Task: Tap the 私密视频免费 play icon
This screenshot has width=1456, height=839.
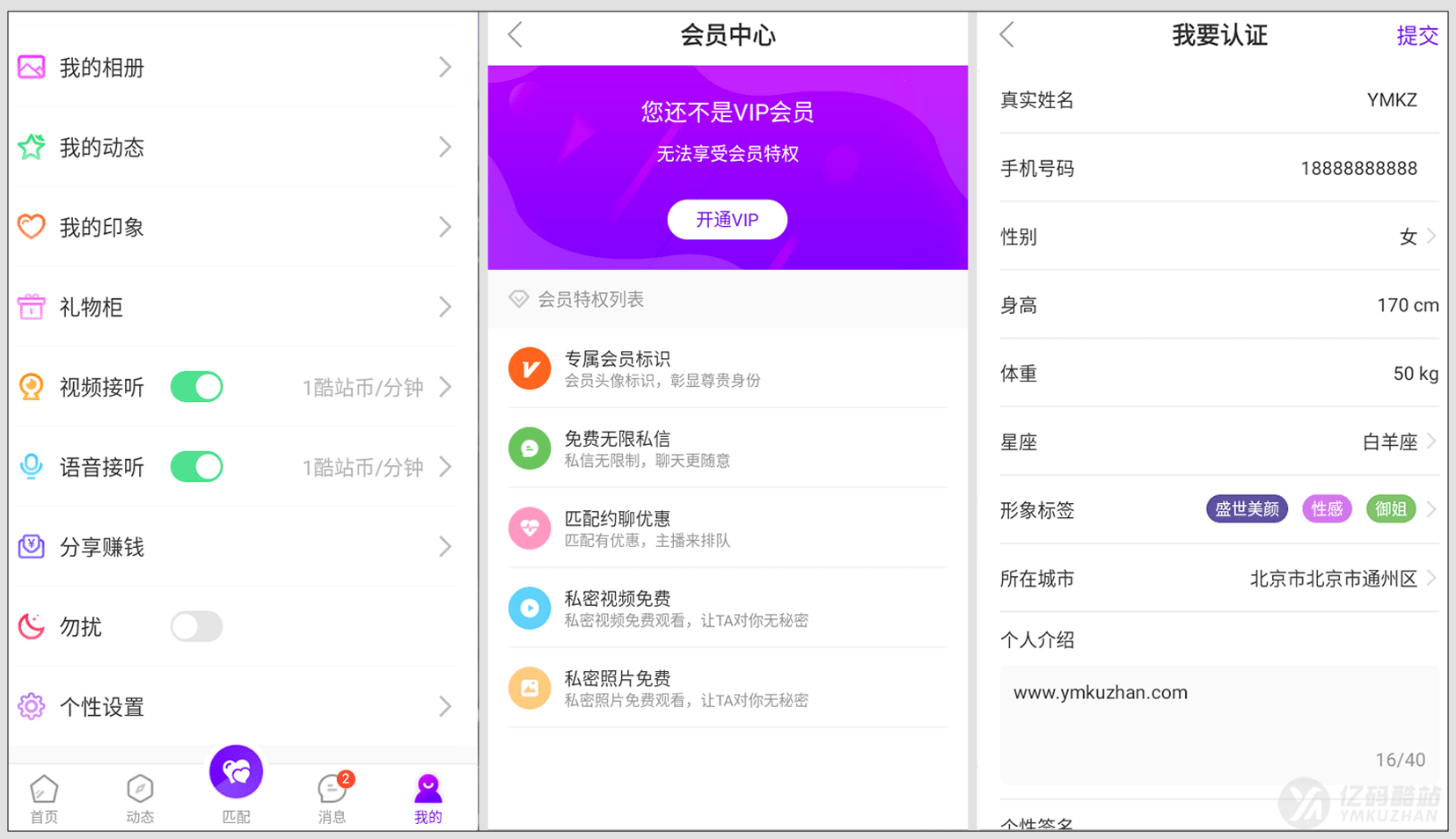Action: tap(529, 608)
